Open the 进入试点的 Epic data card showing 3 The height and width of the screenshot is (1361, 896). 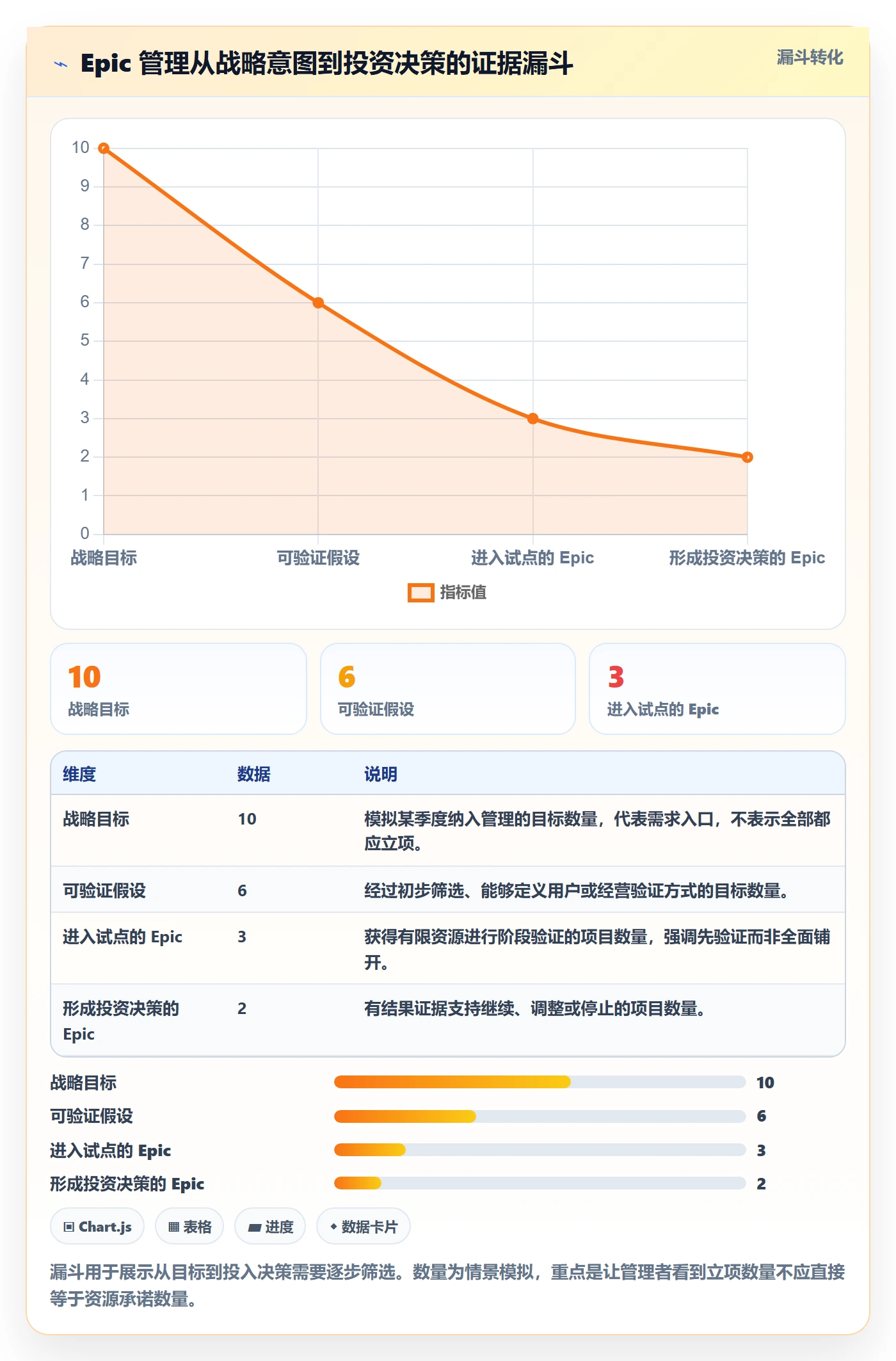[x=717, y=689]
